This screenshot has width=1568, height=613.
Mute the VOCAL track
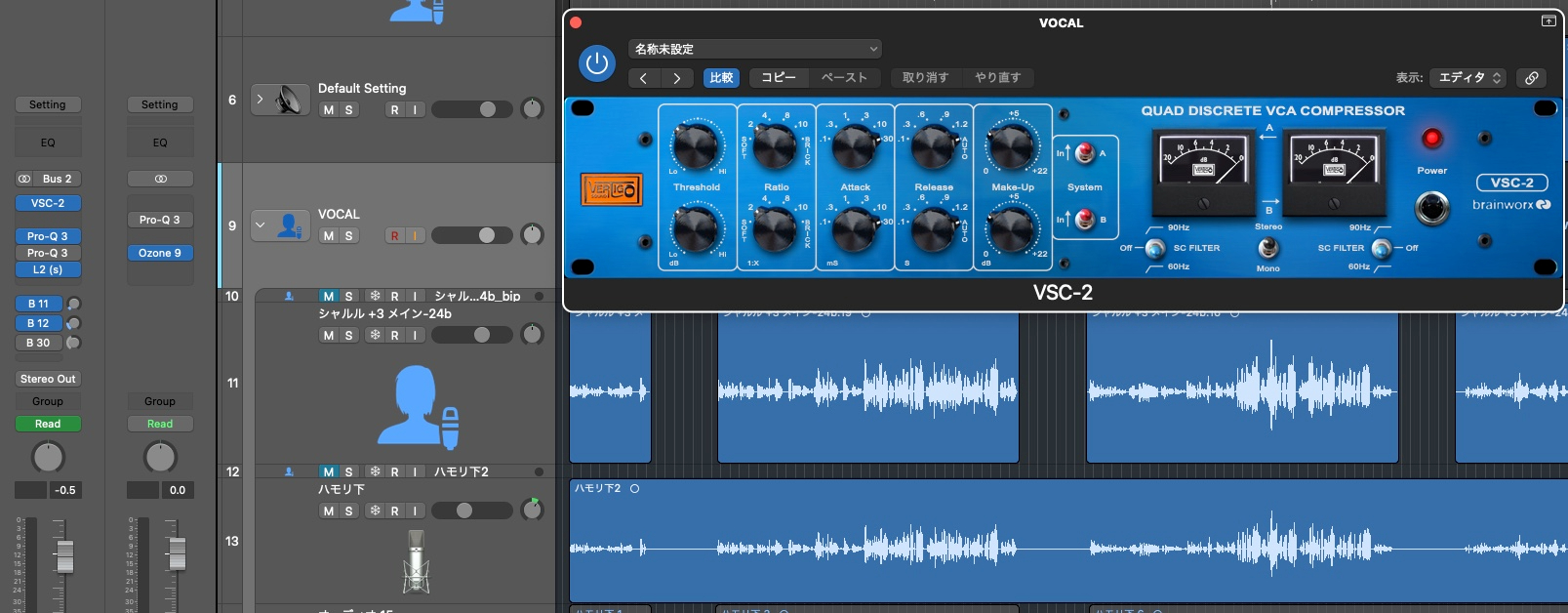(329, 236)
